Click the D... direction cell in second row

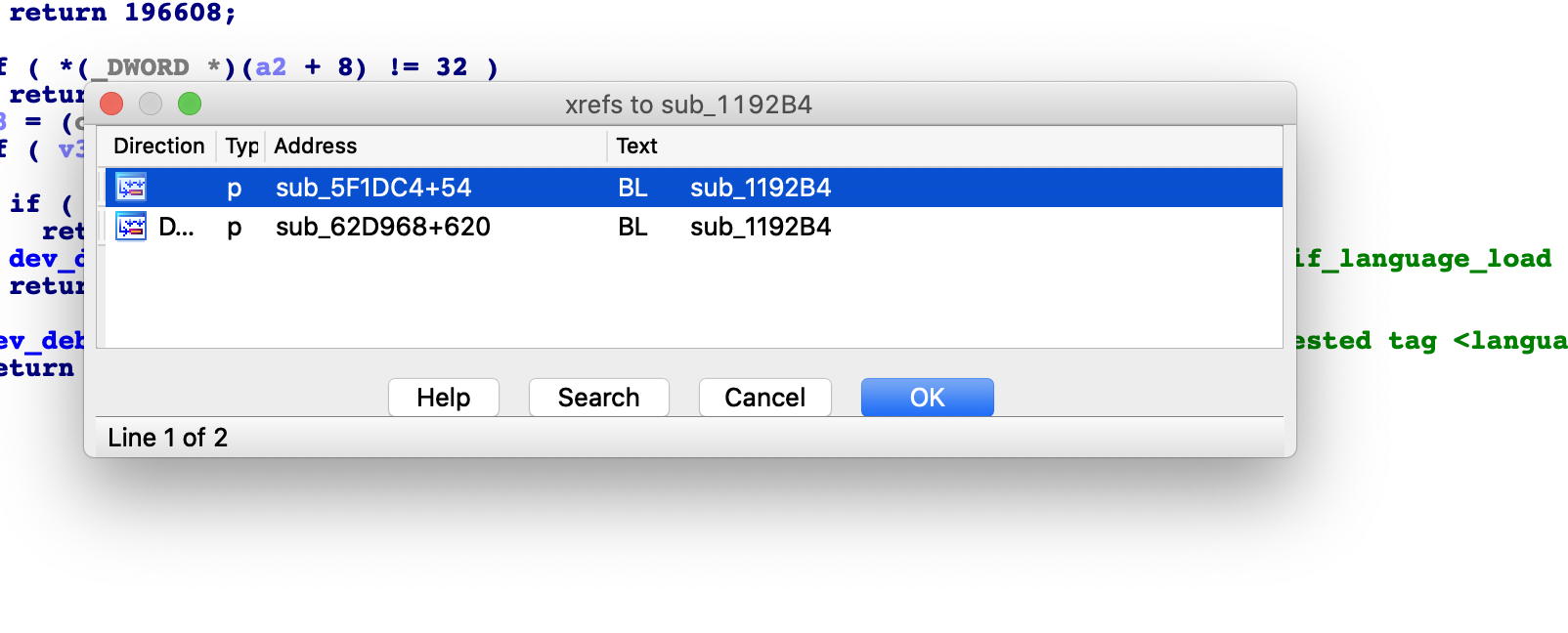point(177,227)
